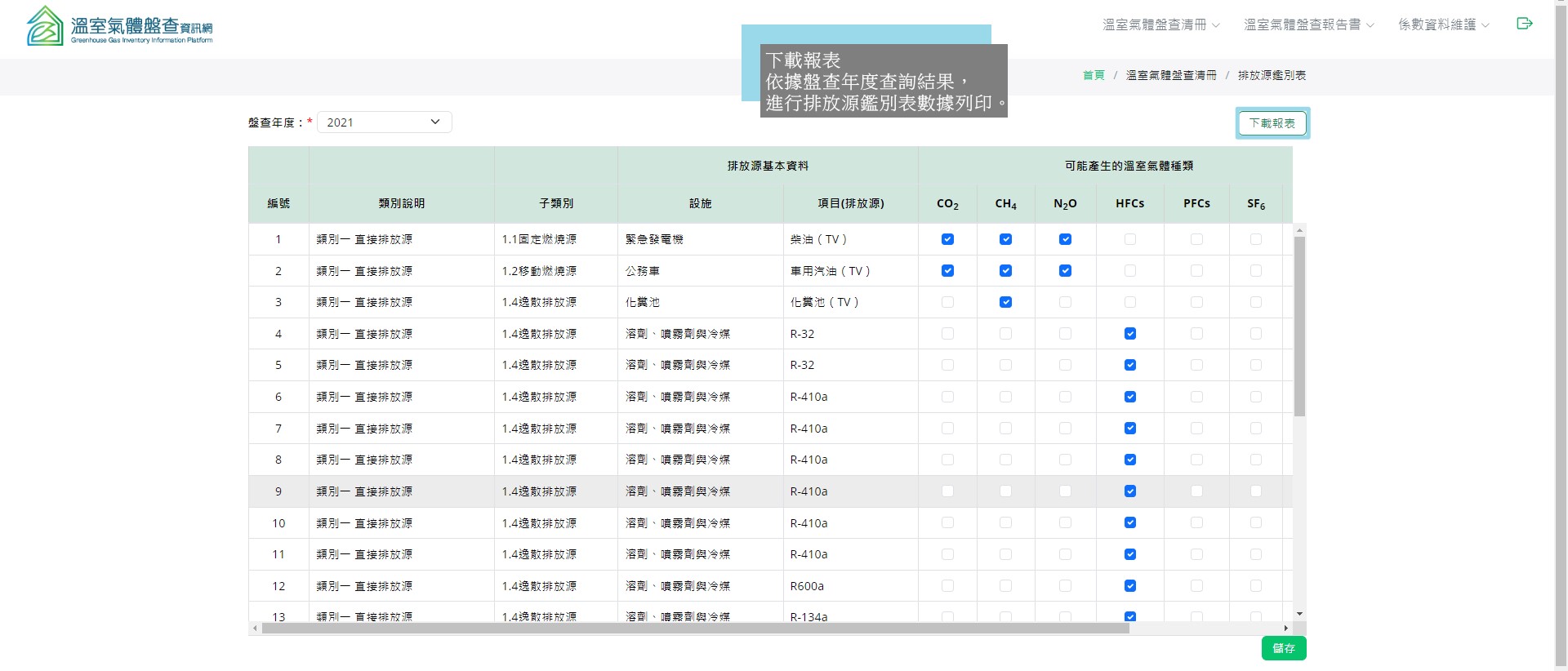
Task: Click the green 儲存 button
Action: tap(1283, 648)
